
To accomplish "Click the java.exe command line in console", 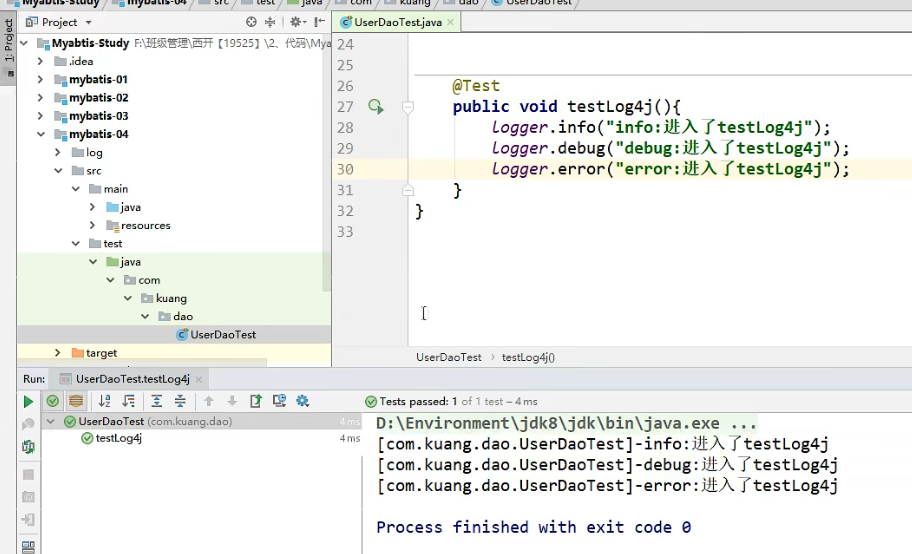I will (x=566, y=423).
